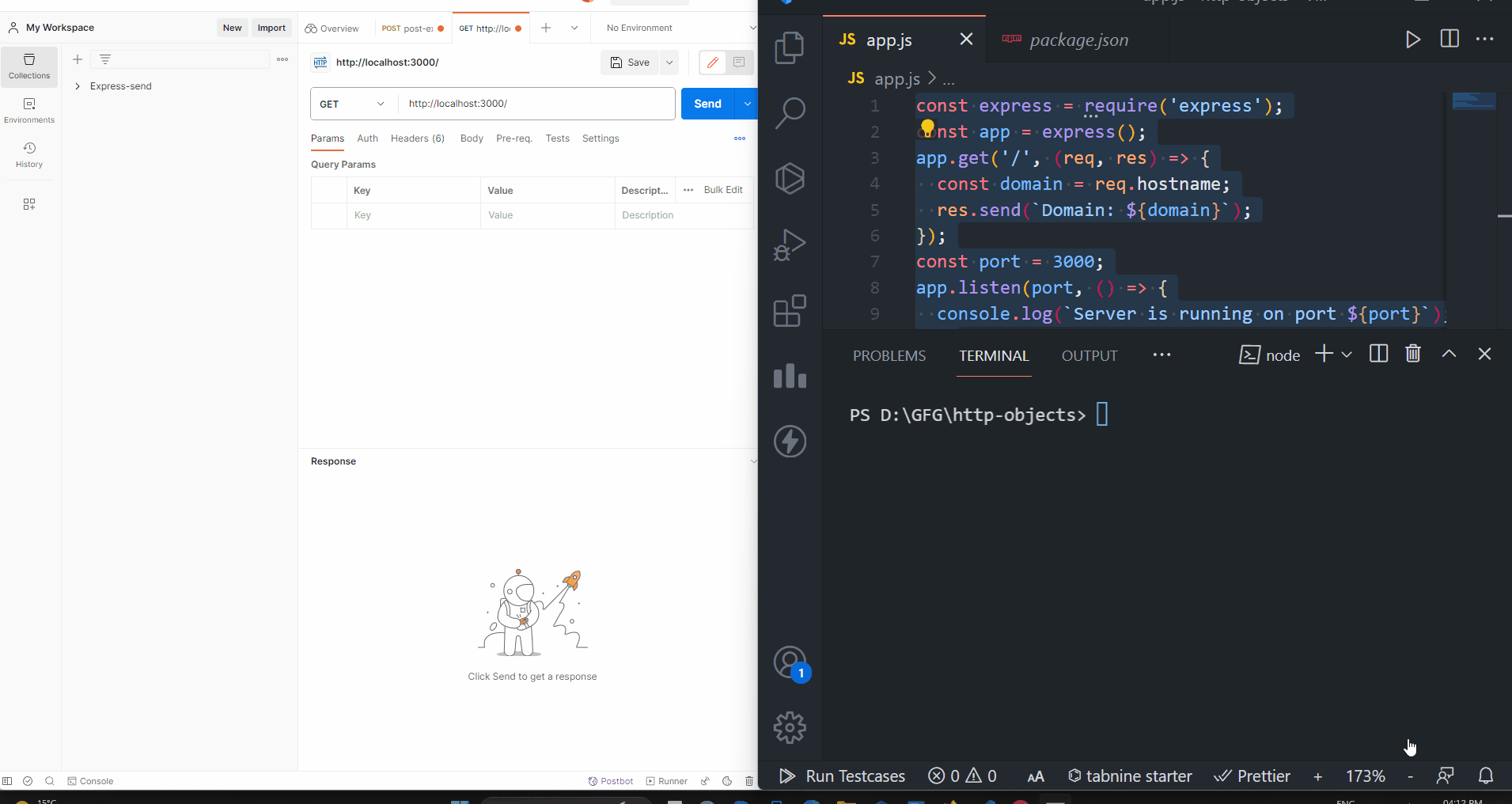
Task: Open the capture requests satellite icon in Postman
Action: pos(705,781)
